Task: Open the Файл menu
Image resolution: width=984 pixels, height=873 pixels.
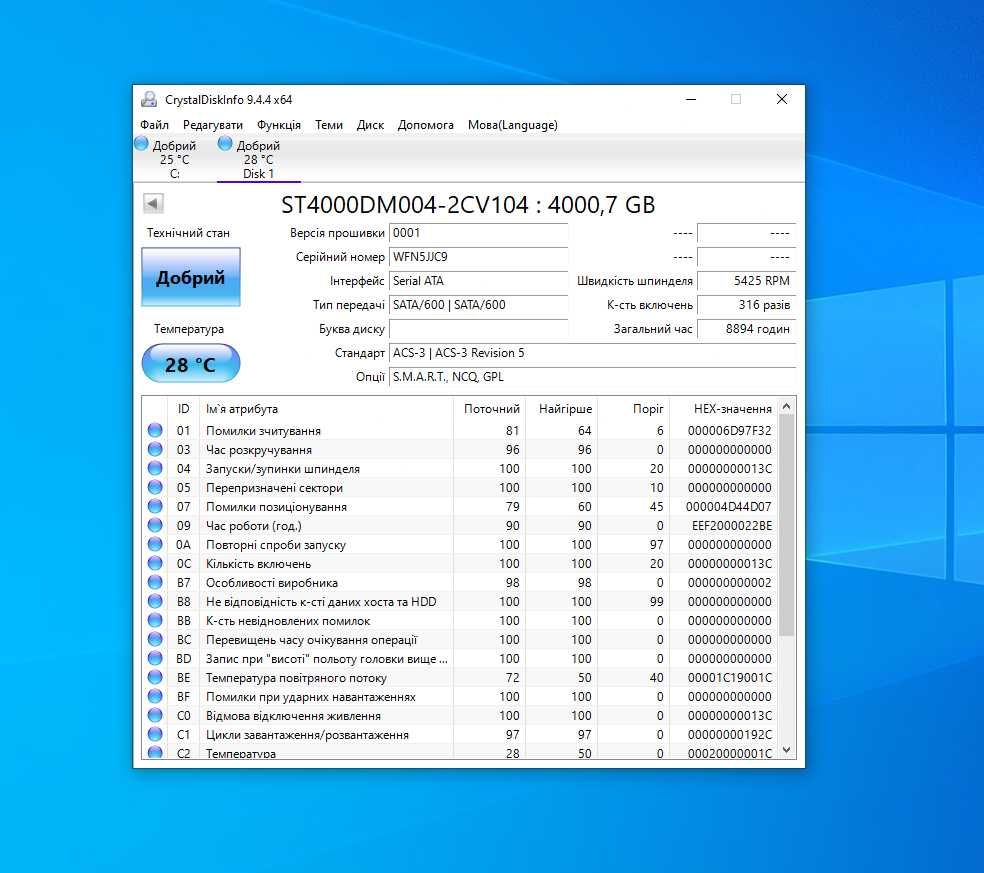Action: click(154, 125)
